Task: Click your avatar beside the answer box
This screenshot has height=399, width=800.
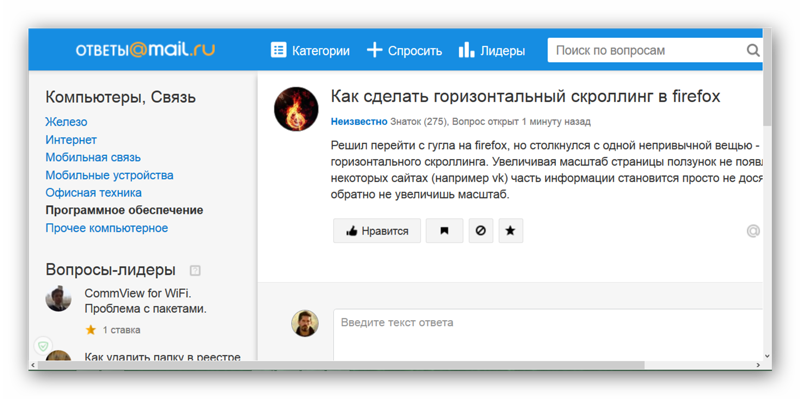Action: coord(305,323)
